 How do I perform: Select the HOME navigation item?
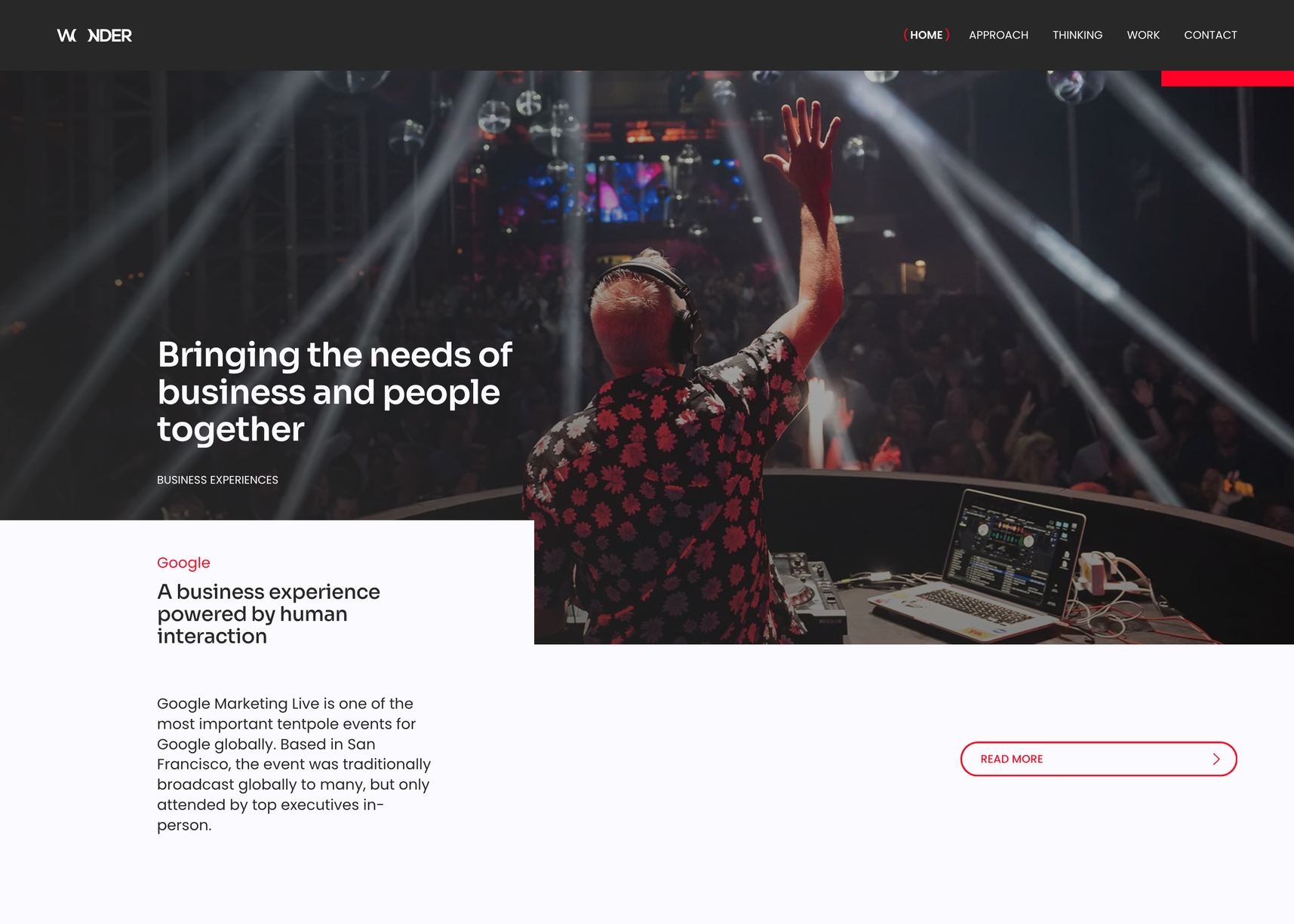(926, 35)
